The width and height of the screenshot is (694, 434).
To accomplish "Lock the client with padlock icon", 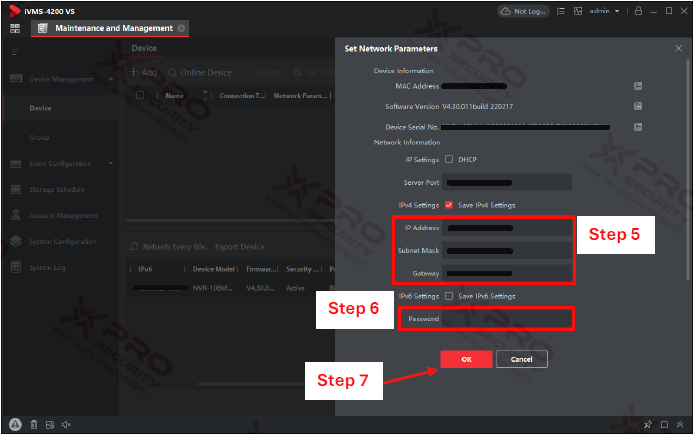I will 638,11.
